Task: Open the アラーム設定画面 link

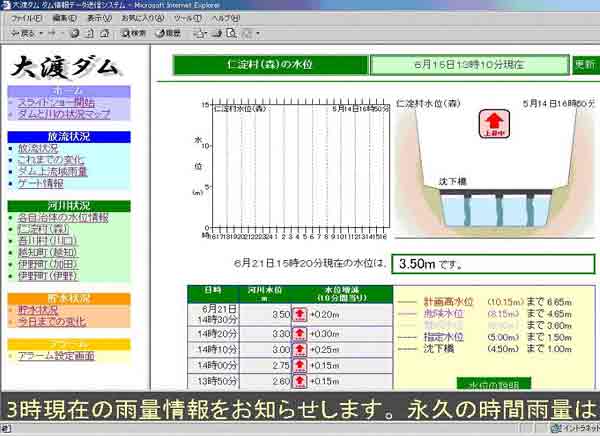Action: pos(56,355)
